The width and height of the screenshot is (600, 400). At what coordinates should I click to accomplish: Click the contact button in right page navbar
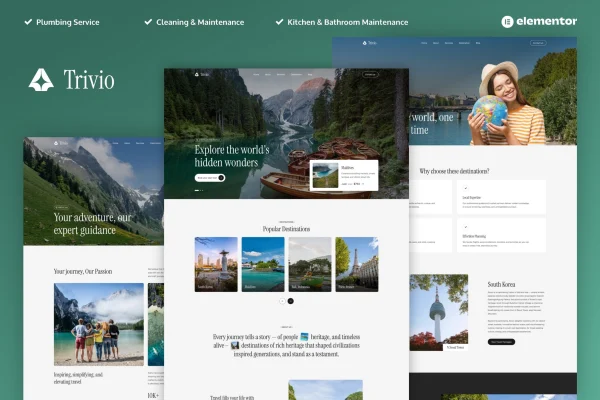pyautogui.click(x=538, y=43)
